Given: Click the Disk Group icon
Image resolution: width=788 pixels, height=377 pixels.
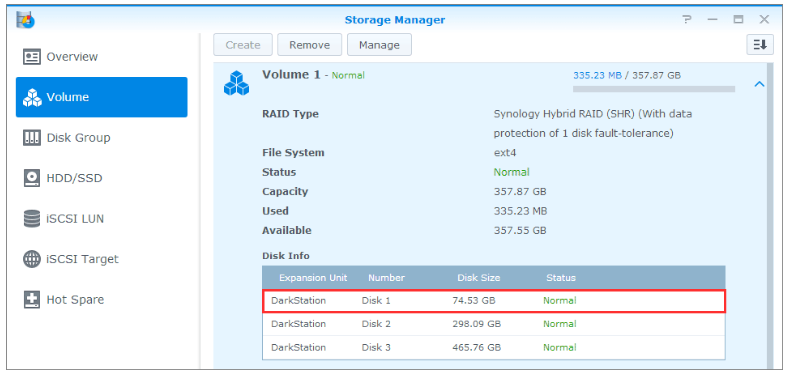Looking at the screenshot, I should (x=32, y=138).
